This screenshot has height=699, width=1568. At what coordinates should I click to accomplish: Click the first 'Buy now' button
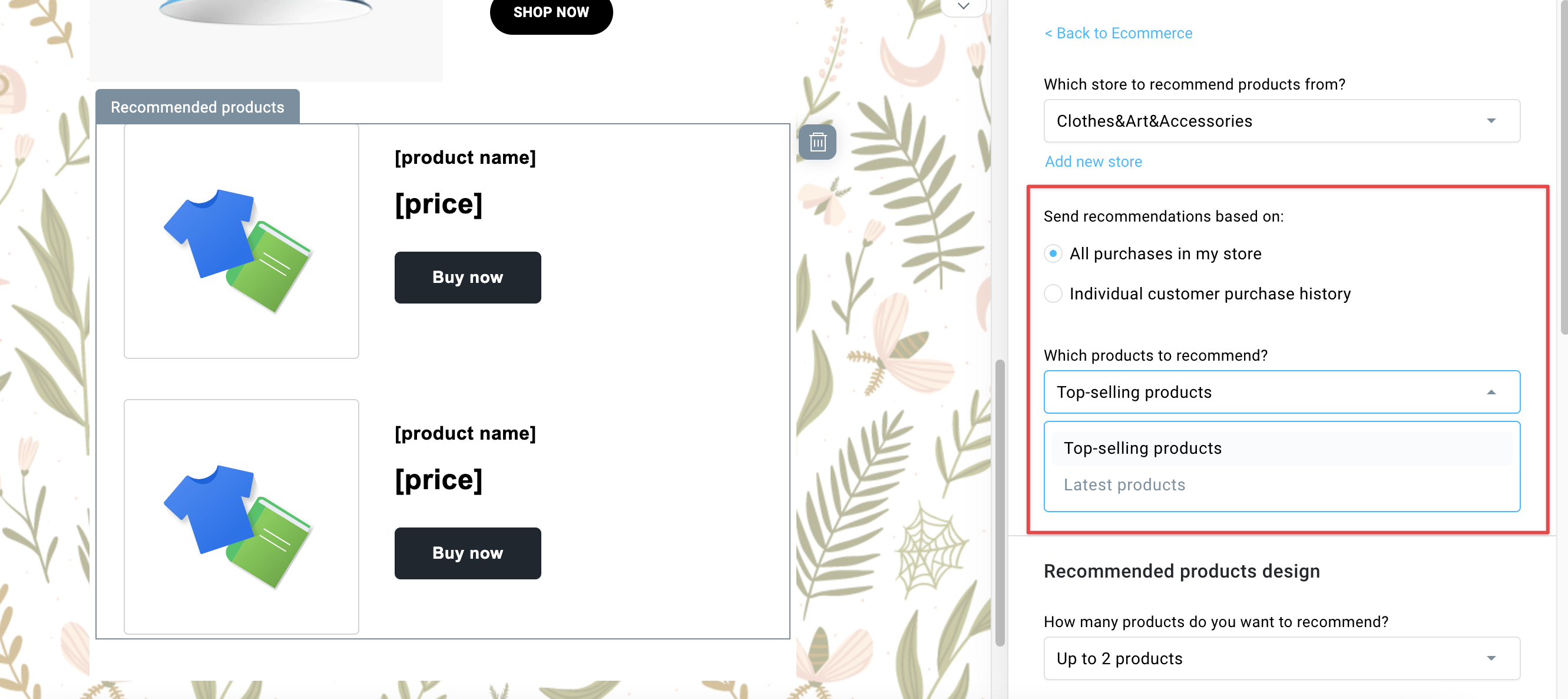coord(467,276)
